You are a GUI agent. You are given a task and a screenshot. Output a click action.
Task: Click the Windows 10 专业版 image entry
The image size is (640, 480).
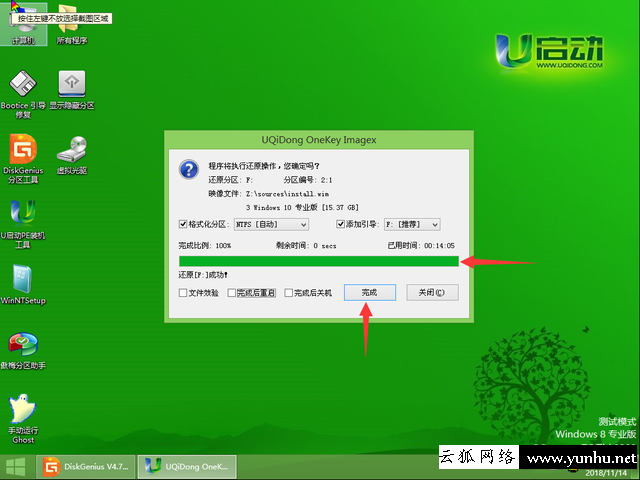point(302,207)
